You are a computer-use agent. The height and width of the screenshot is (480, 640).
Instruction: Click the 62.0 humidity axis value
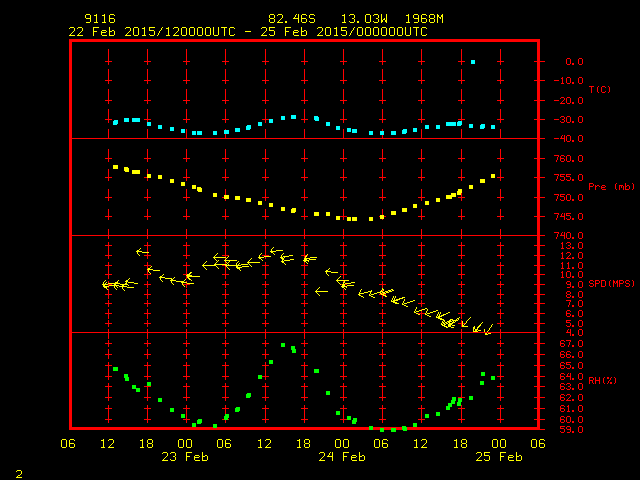(x=571, y=398)
